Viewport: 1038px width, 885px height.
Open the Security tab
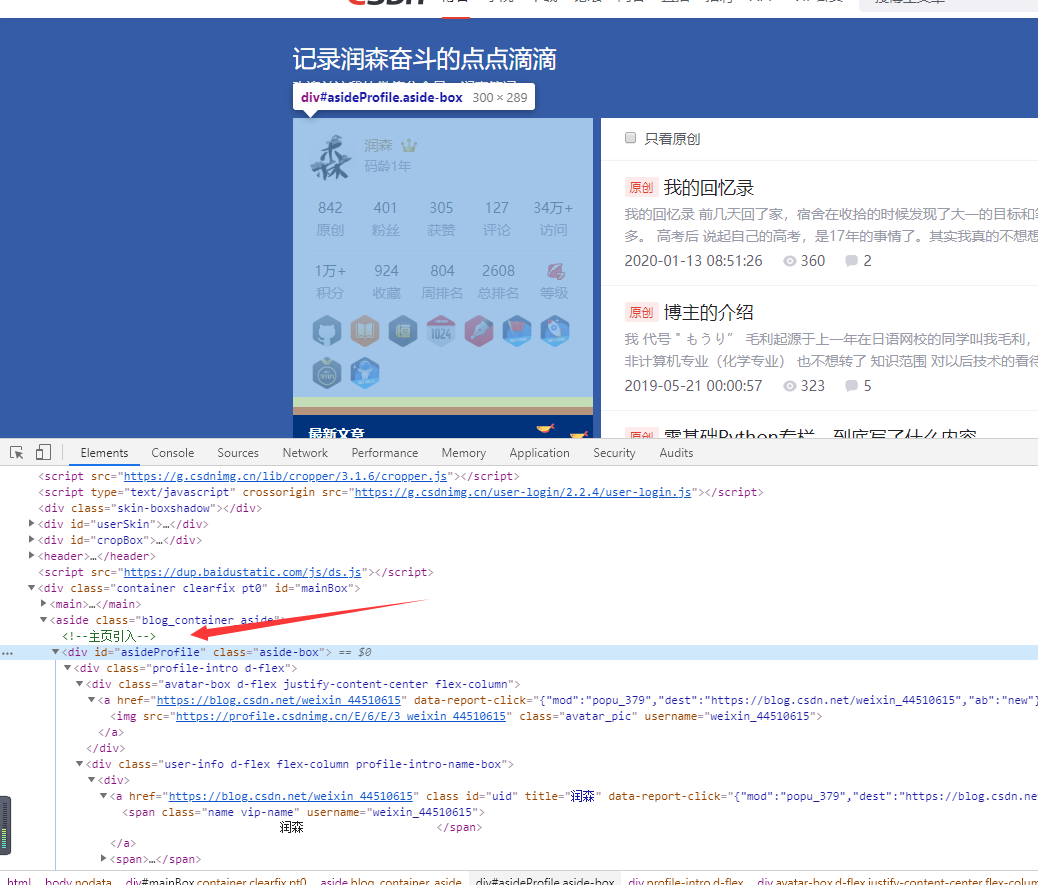point(614,453)
